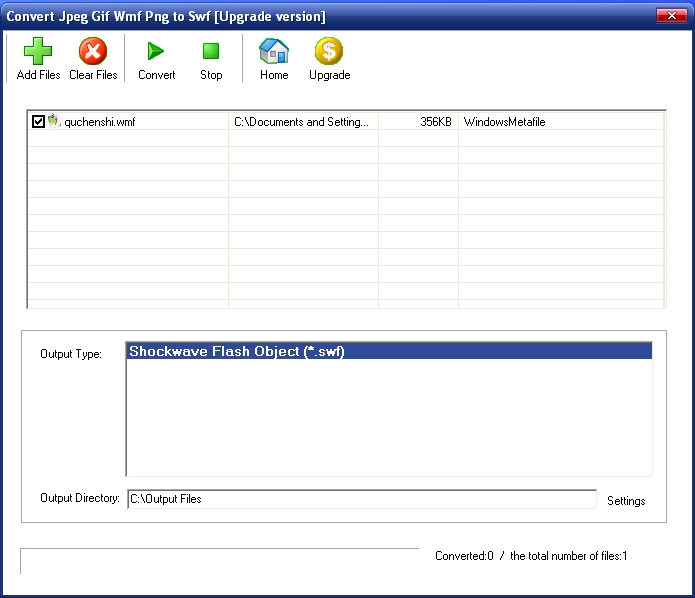Viewport: 695px width, 598px height.
Task: Click the conversion progress bar
Action: click(219, 561)
